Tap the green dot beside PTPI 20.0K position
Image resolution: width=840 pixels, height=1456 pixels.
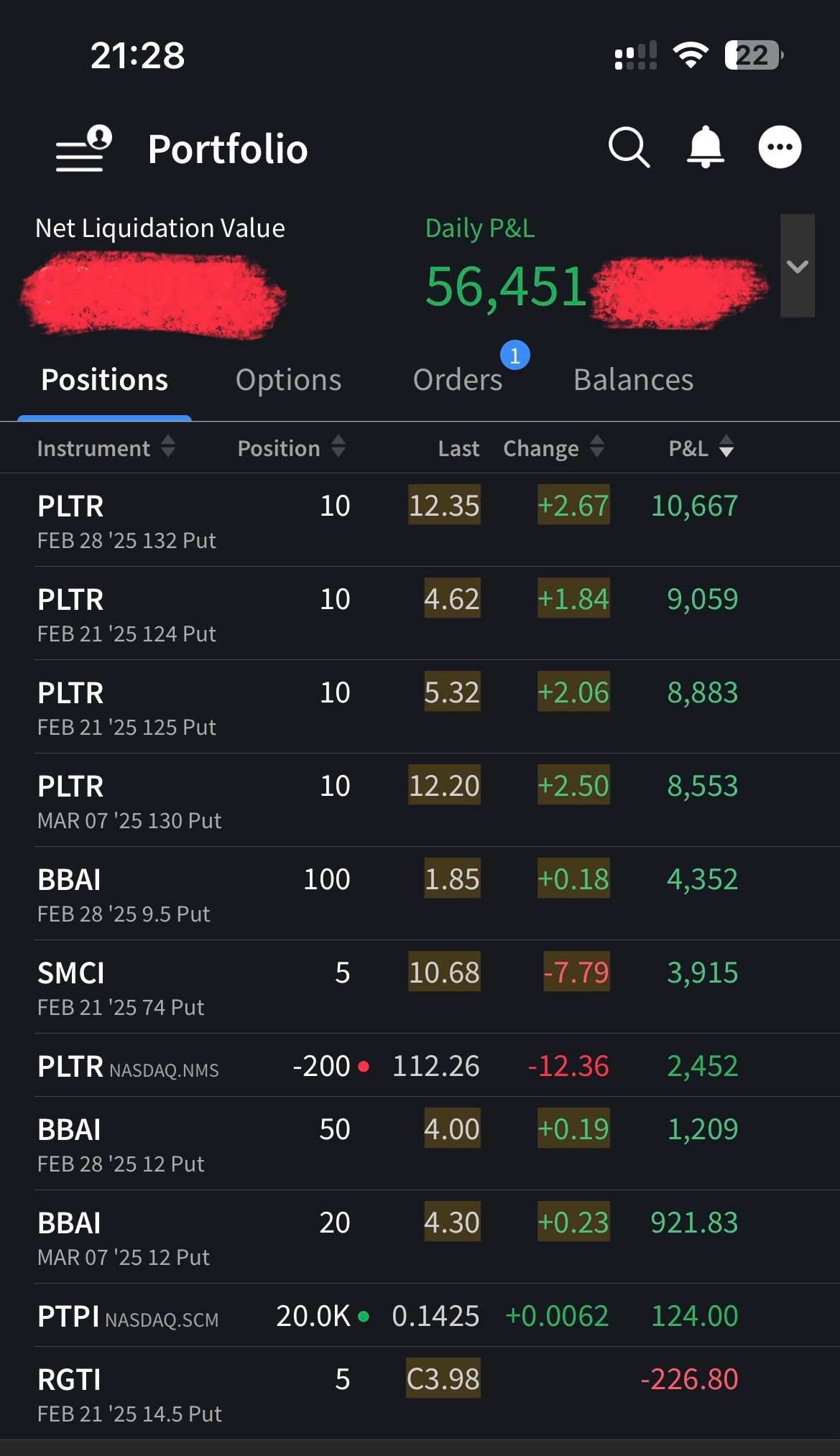pyautogui.click(x=364, y=1317)
